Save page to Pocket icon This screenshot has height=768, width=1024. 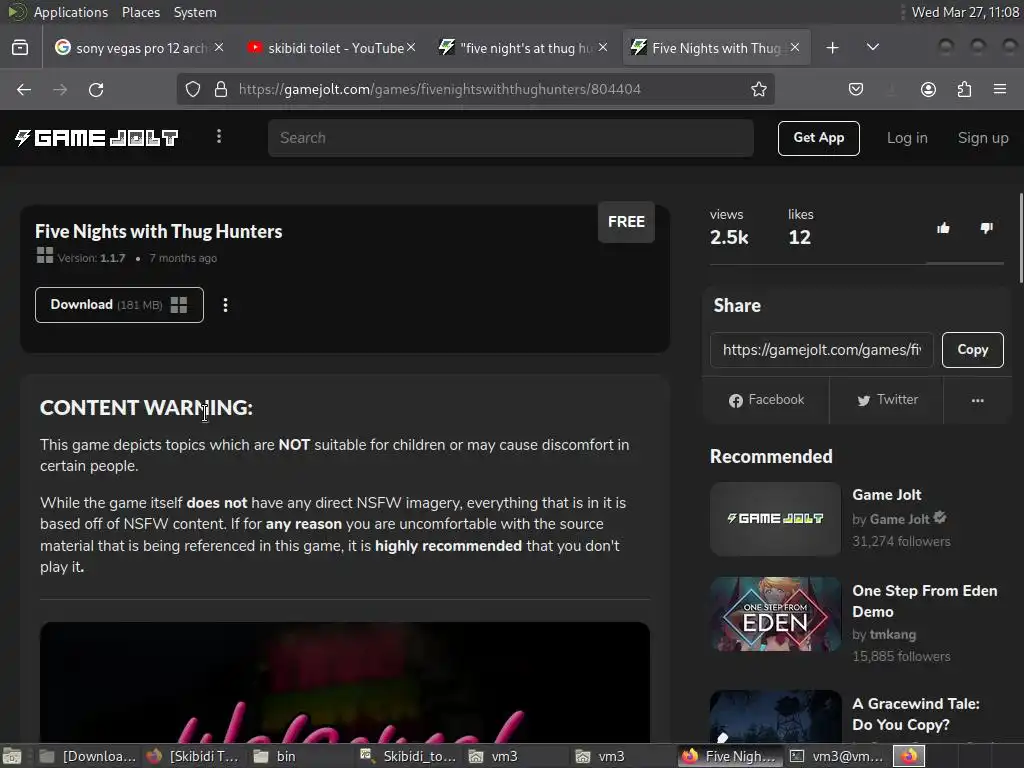(x=856, y=89)
